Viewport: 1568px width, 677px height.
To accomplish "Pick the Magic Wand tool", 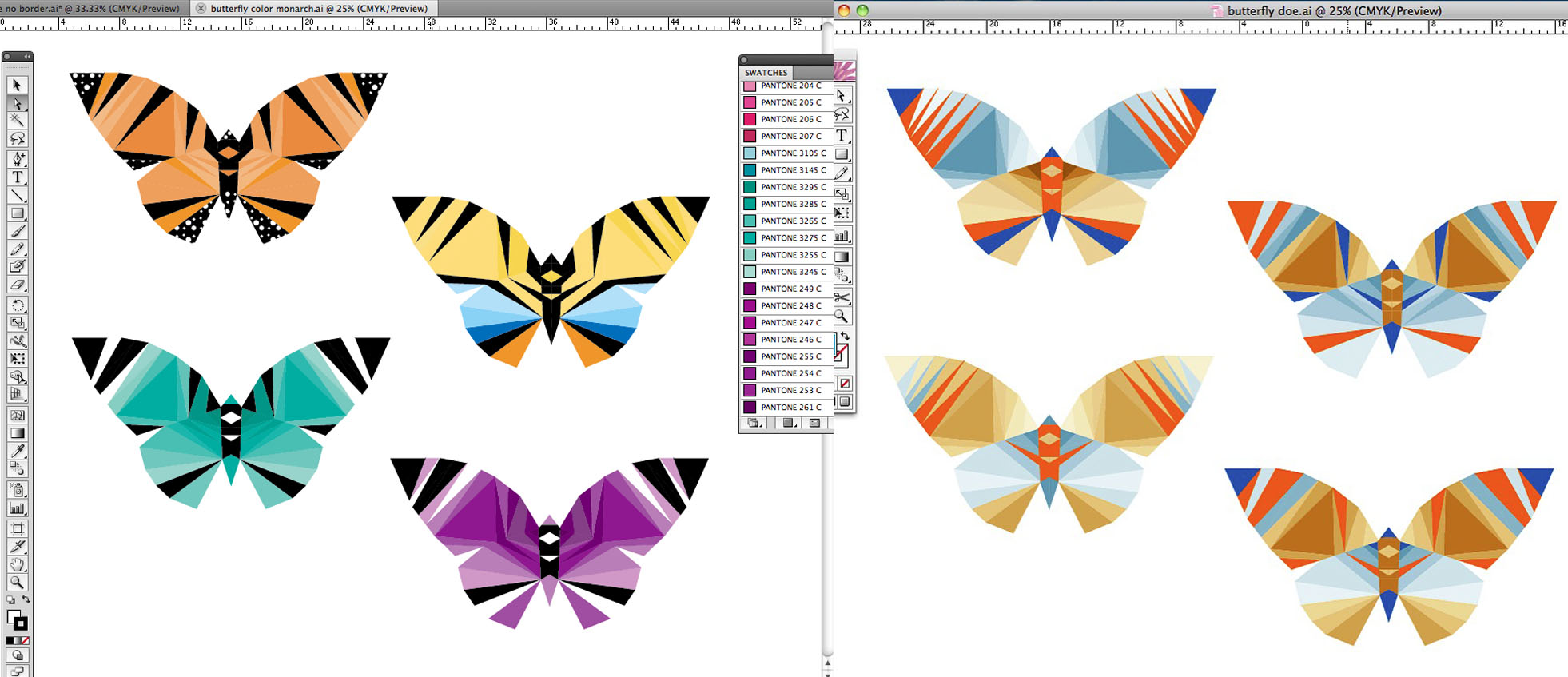I will (18, 121).
